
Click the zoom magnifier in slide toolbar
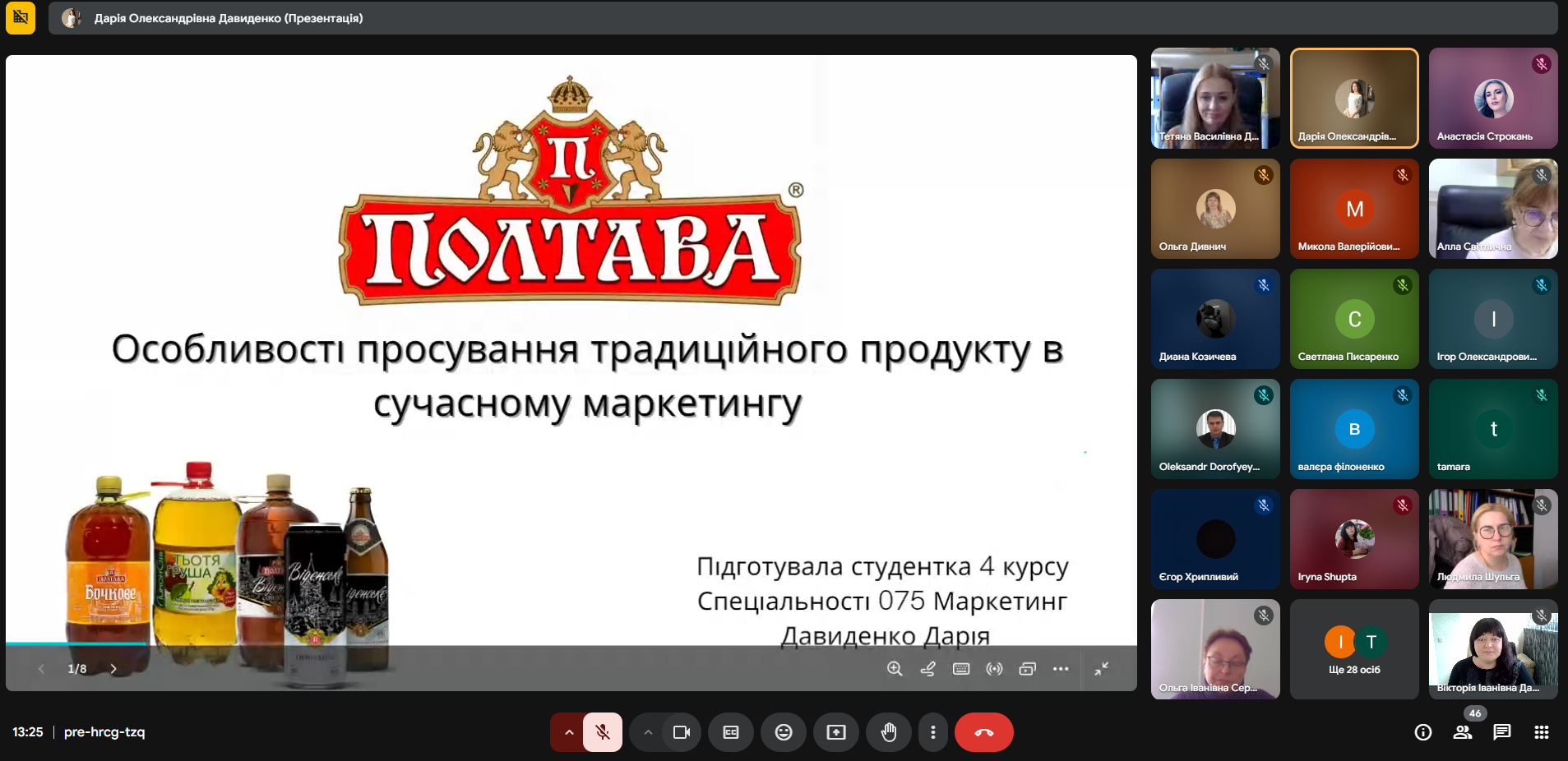895,669
